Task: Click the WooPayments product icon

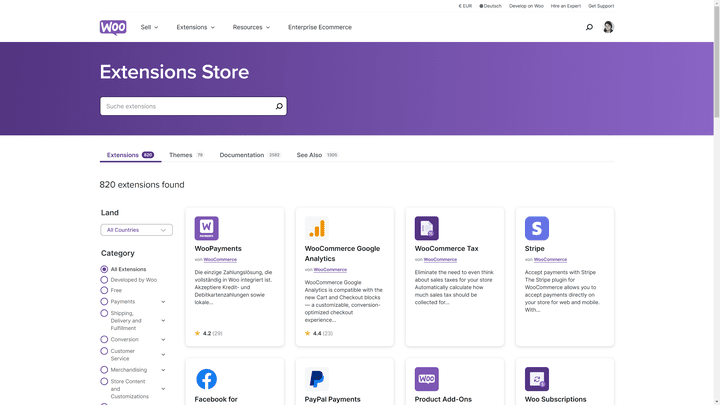Action: coord(207,228)
